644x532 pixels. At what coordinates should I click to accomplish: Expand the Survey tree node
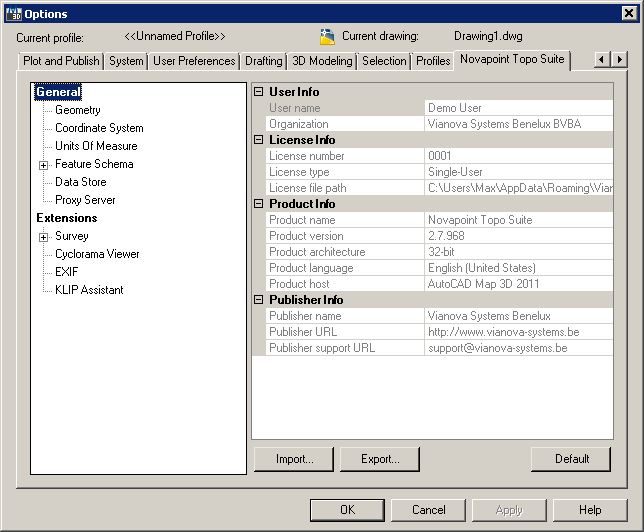coord(44,237)
